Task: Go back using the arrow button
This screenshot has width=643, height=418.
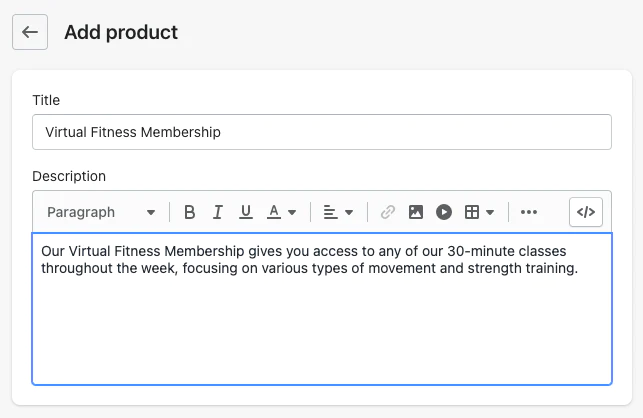Action: (x=30, y=32)
